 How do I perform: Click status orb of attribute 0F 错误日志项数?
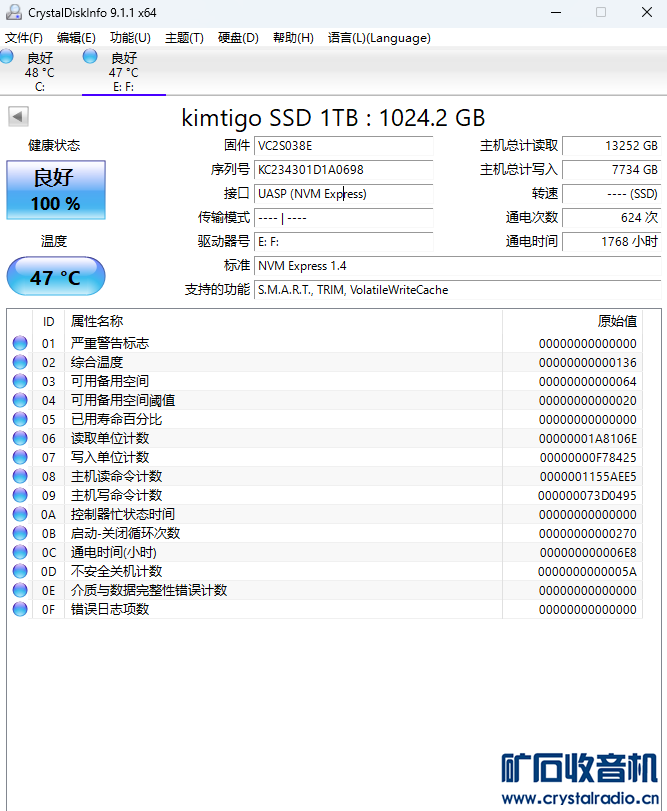click(x=20, y=609)
